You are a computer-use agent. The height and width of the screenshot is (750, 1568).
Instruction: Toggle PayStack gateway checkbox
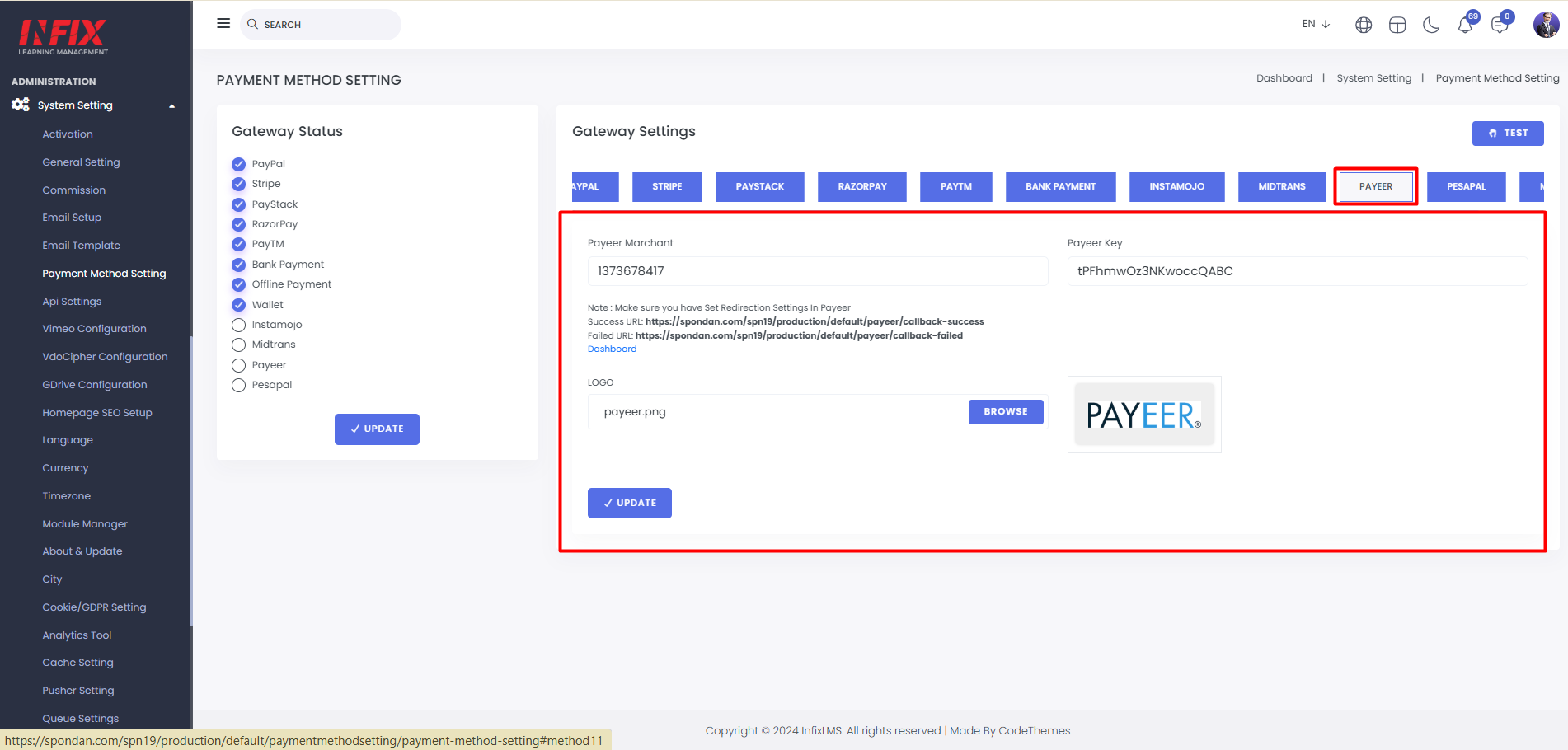tap(239, 204)
